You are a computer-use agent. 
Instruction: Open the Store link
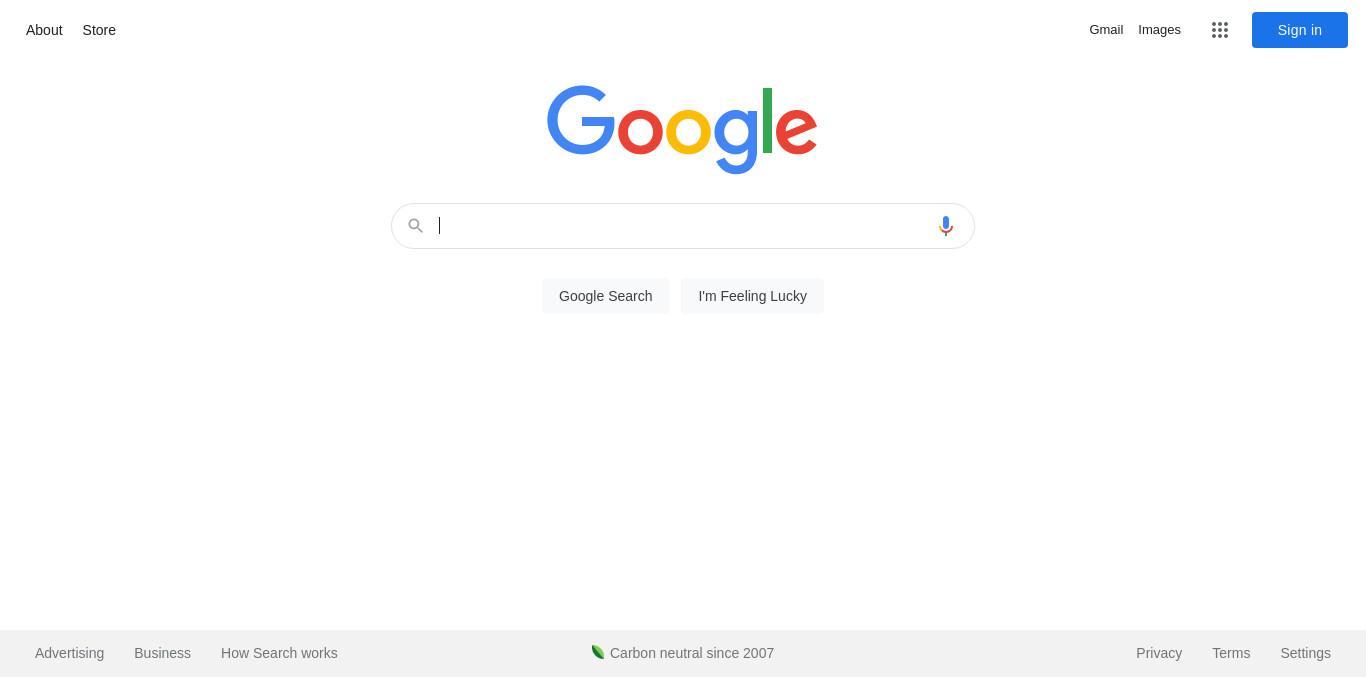[99, 30]
